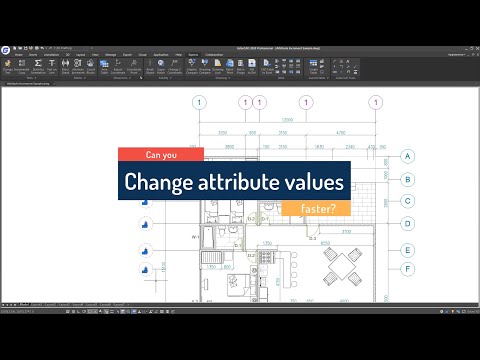The image size is (480, 360).
Task: Open the Manage ribbon tab
Action: pos(110,55)
